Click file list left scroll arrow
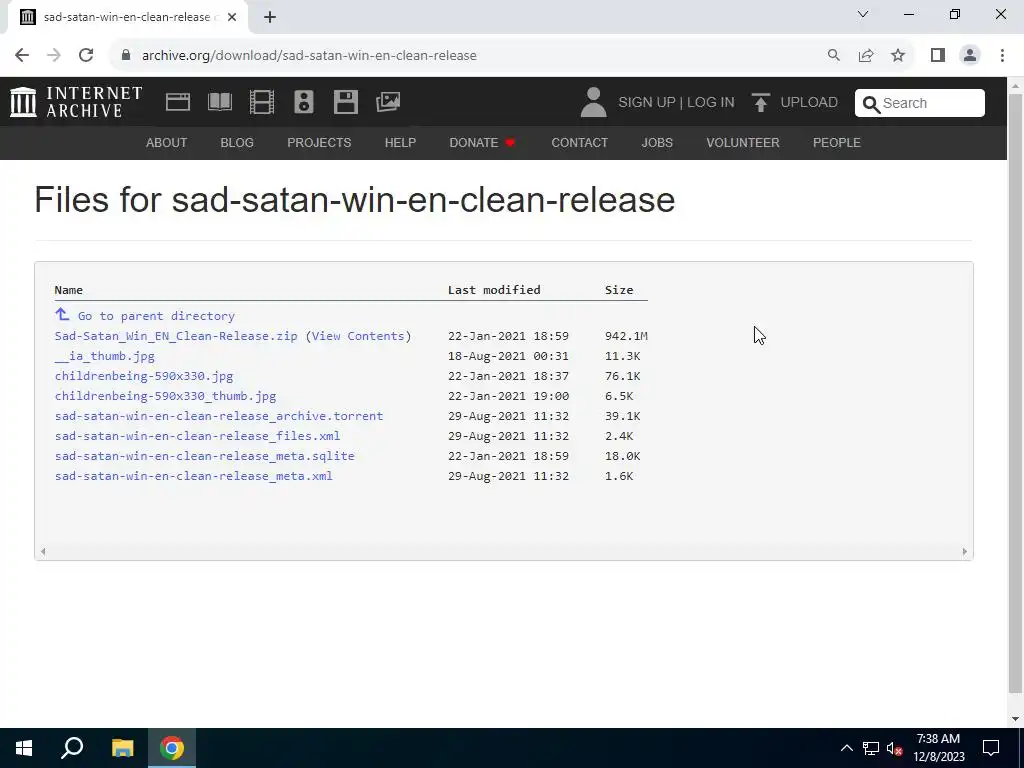1024x768 pixels. (x=42, y=552)
